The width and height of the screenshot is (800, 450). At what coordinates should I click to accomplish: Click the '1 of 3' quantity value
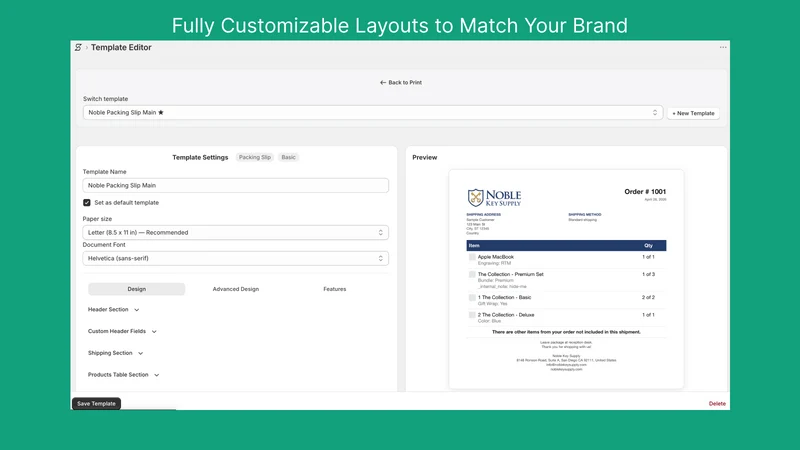(648, 274)
